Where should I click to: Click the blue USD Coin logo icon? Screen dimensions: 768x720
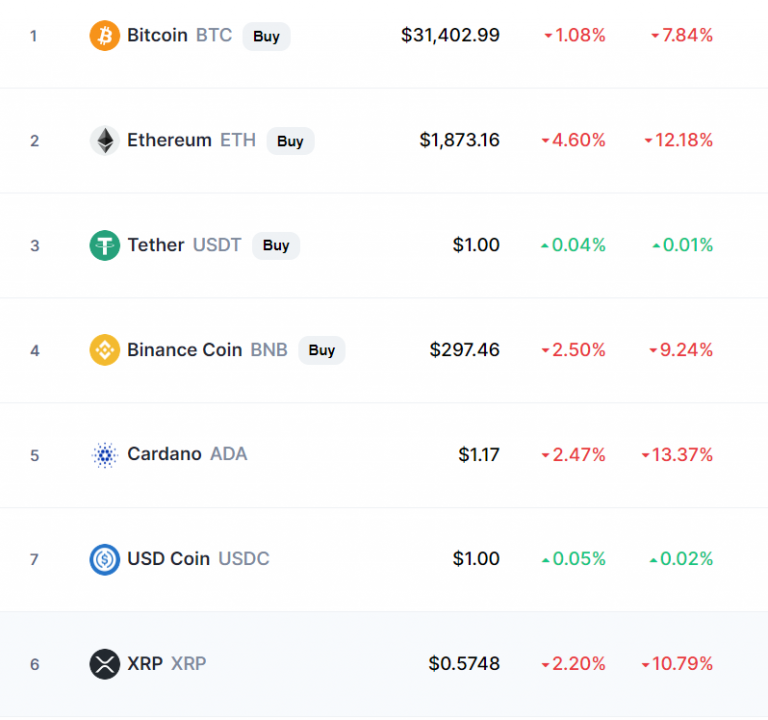104,559
